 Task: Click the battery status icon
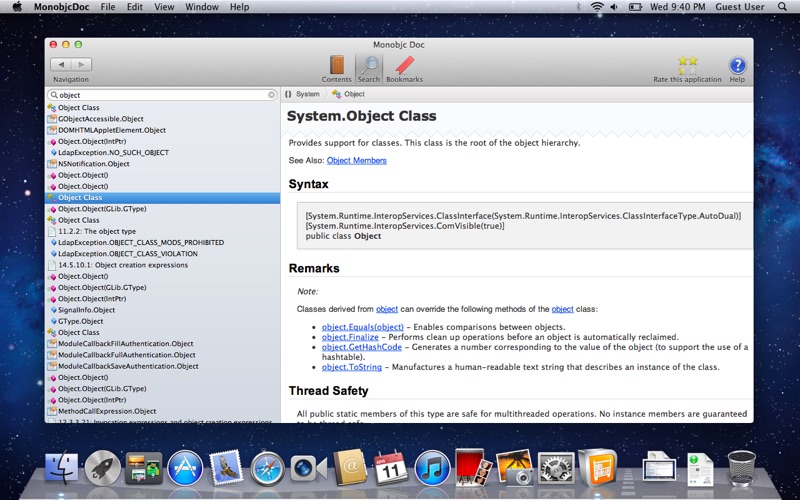tap(635, 7)
